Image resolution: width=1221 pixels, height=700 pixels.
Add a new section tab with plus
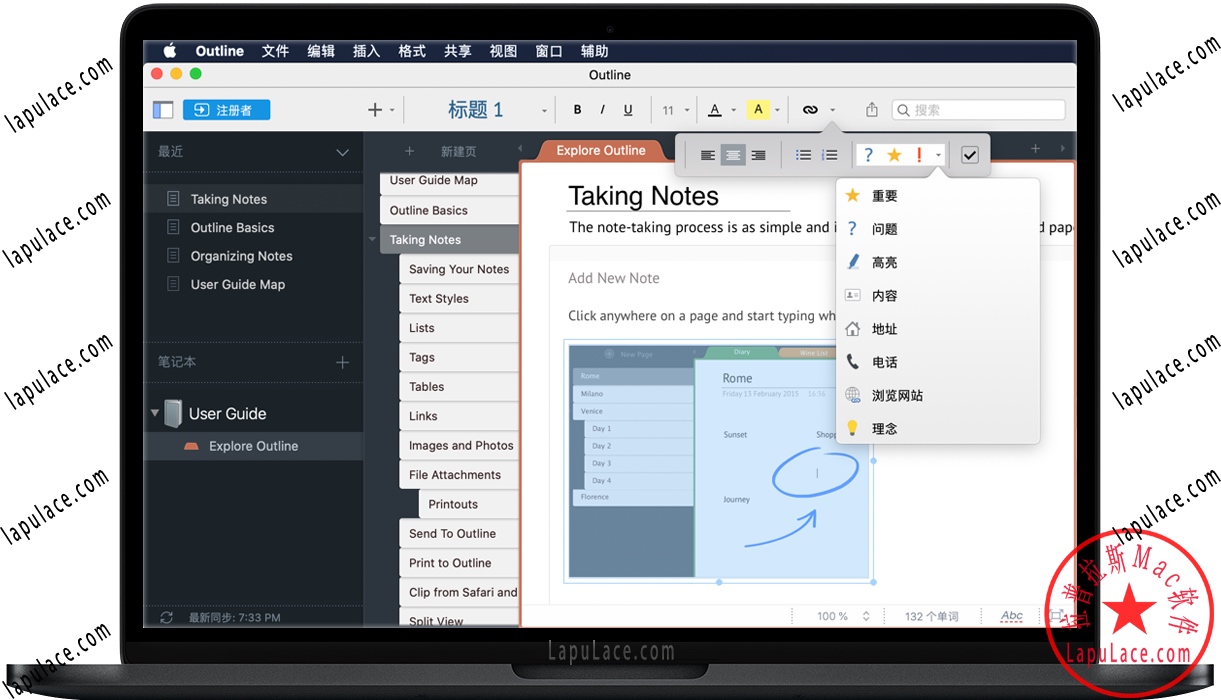click(1036, 148)
